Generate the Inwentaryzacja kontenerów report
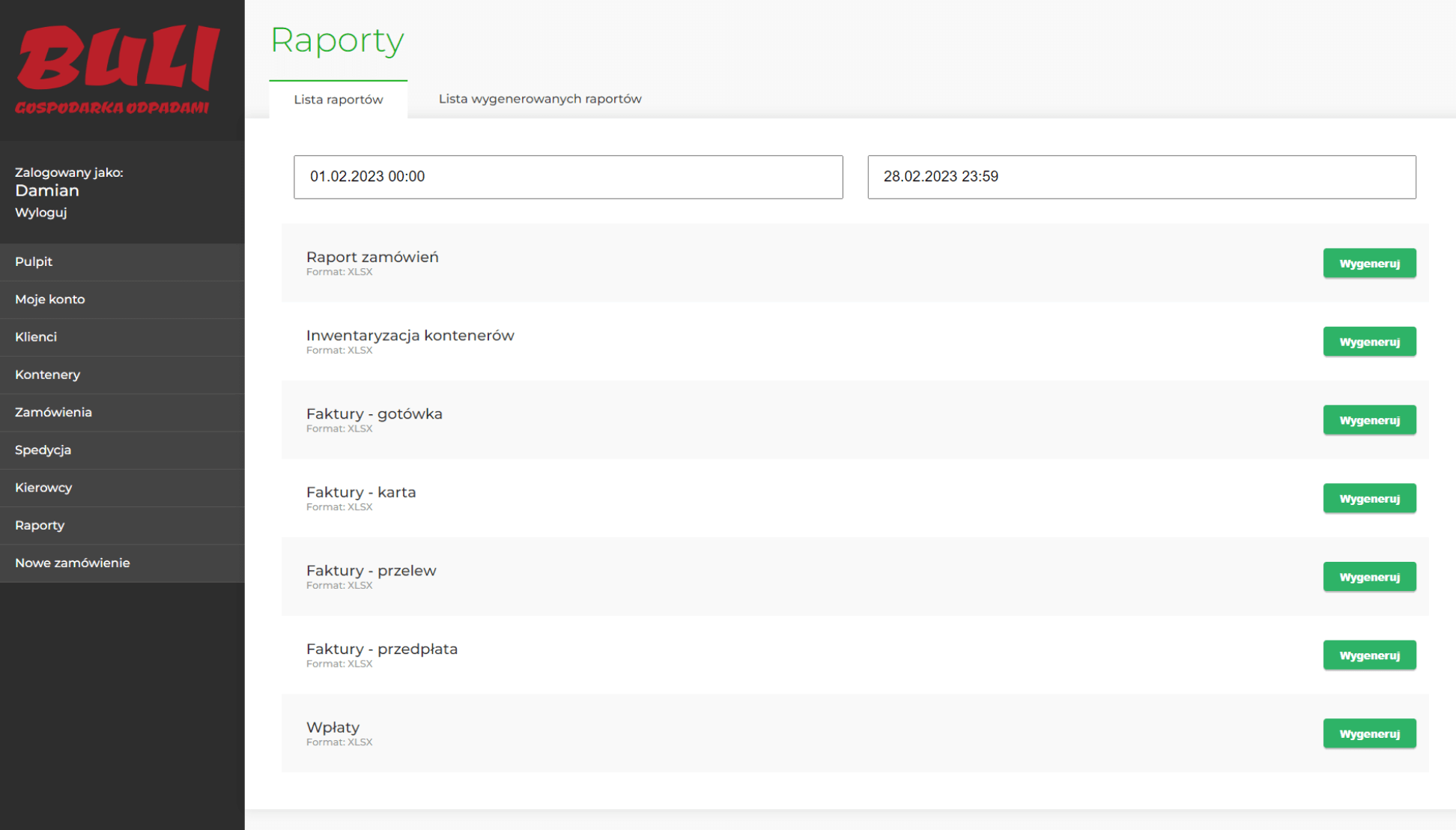Viewport: 1456px width, 830px height. coord(1368,342)
